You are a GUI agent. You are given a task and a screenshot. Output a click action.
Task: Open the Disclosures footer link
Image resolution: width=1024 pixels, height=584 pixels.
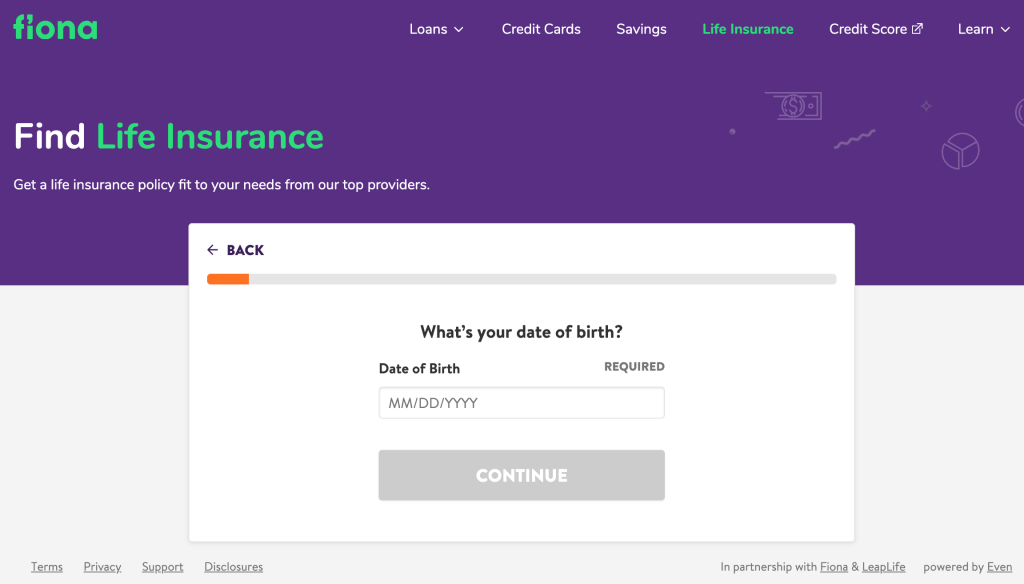pyautogui.click(x=233, y=566)
